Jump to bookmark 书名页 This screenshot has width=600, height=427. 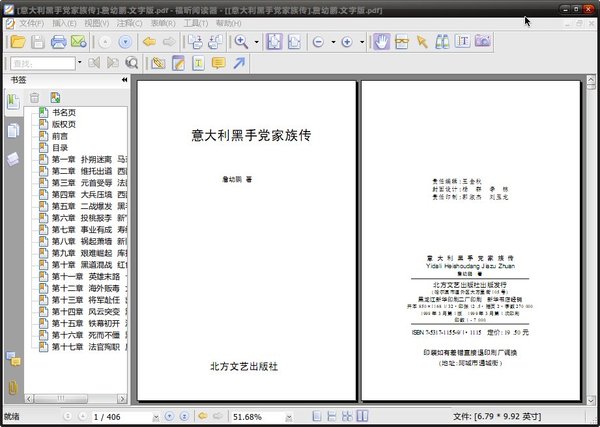click(x=64, y=112)
